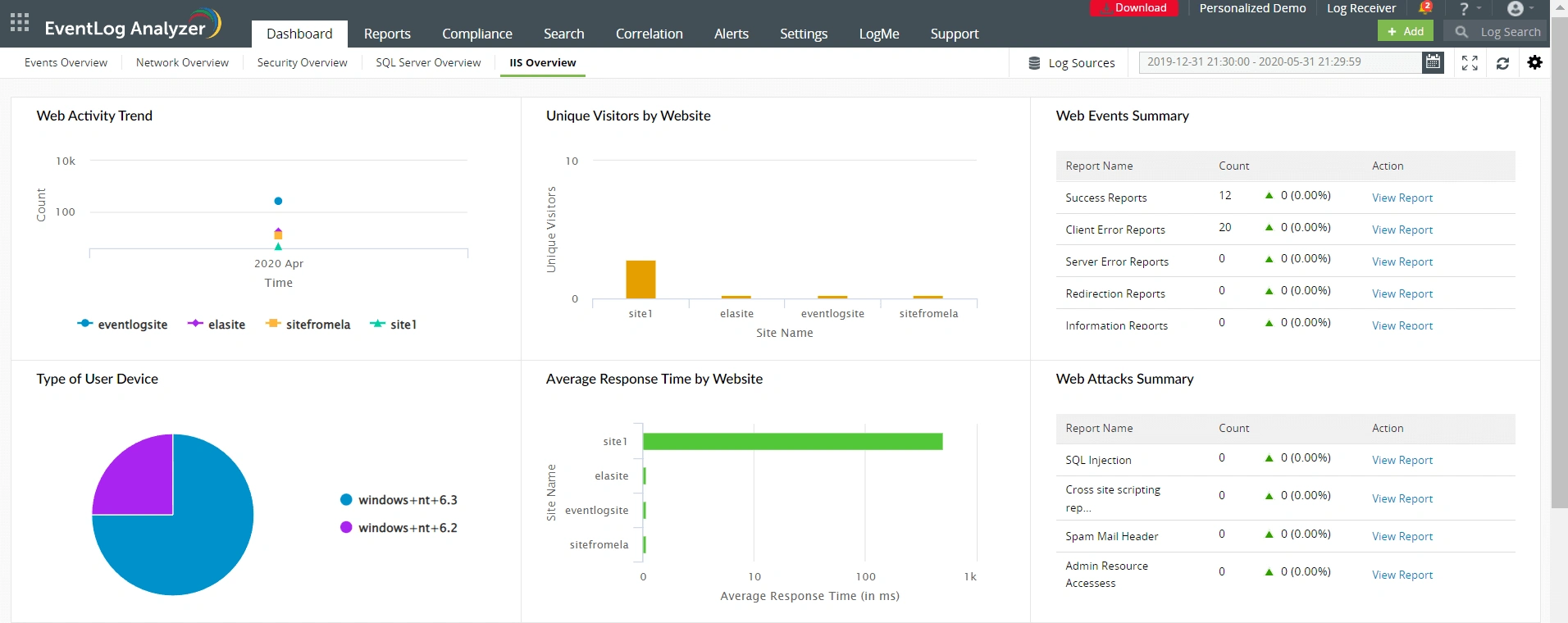Click the EventLog Analyzer logo

pos(133,25)
